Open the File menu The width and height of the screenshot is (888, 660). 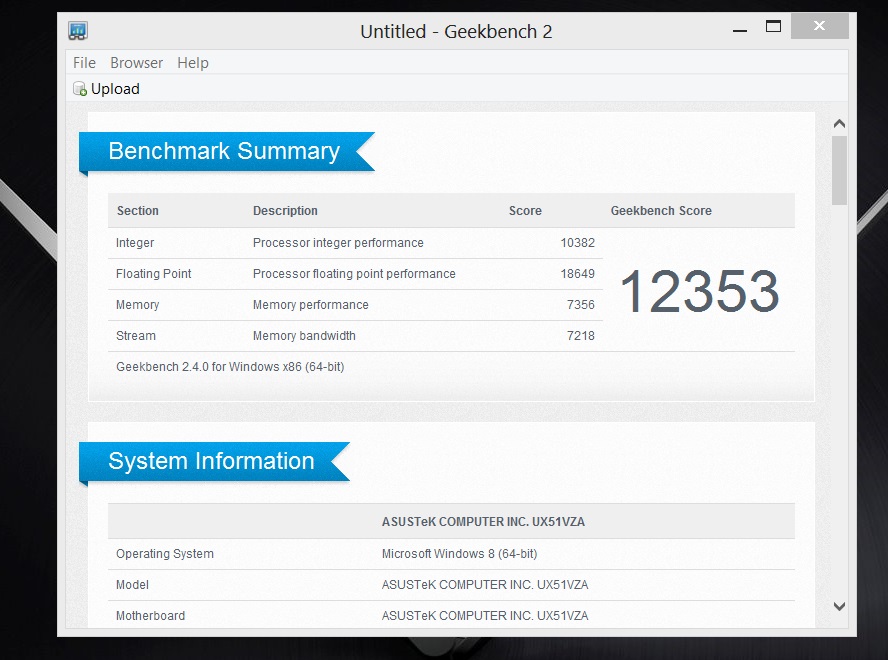point(84,63)
